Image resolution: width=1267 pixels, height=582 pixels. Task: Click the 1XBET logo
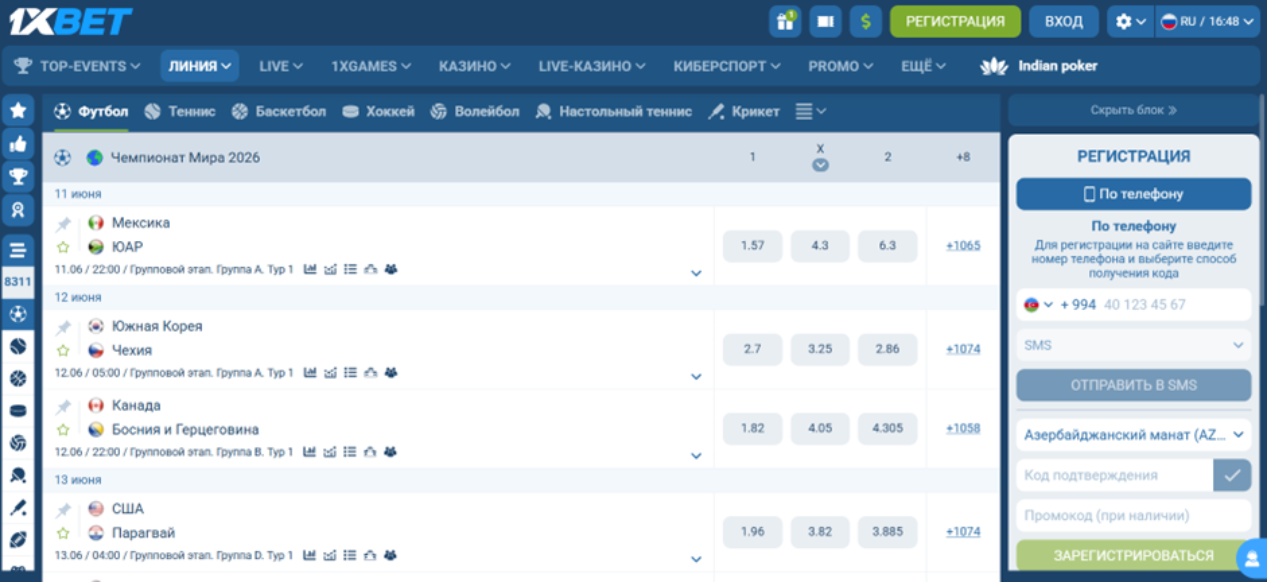coord(70,20)
